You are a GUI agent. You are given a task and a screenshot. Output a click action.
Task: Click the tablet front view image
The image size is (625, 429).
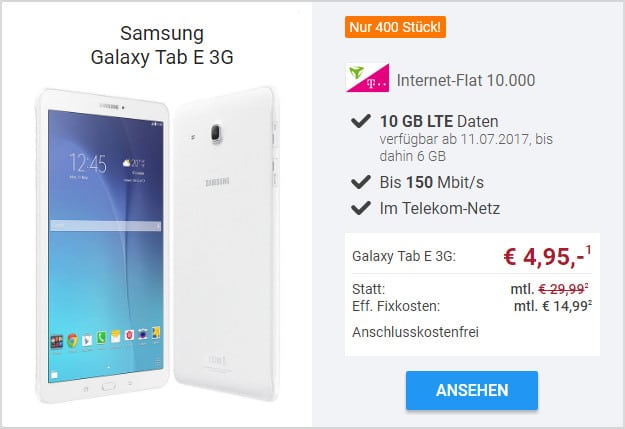coord(103,246)
